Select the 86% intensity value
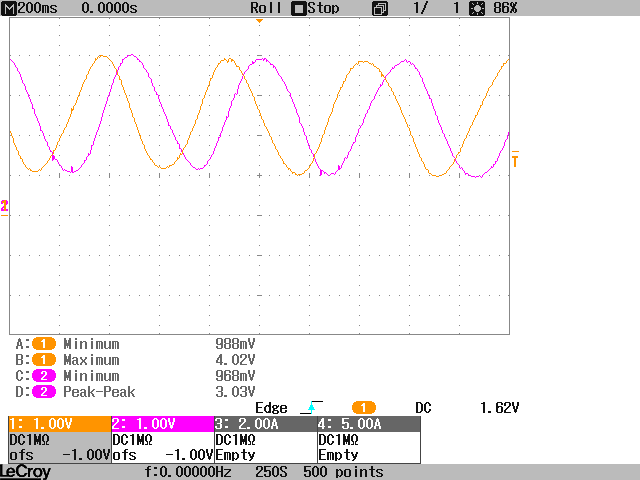 (505, 8)
